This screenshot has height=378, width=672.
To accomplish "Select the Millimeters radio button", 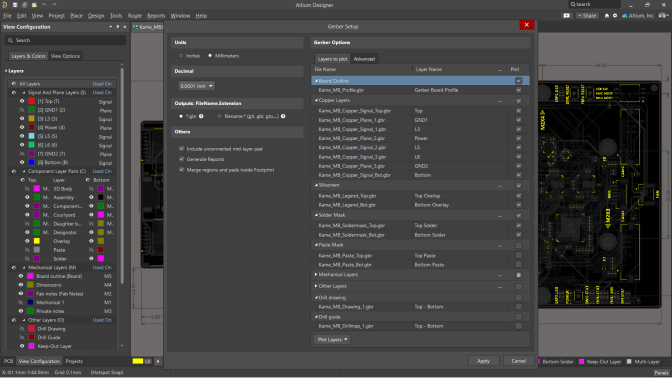I will coord(210,56).
